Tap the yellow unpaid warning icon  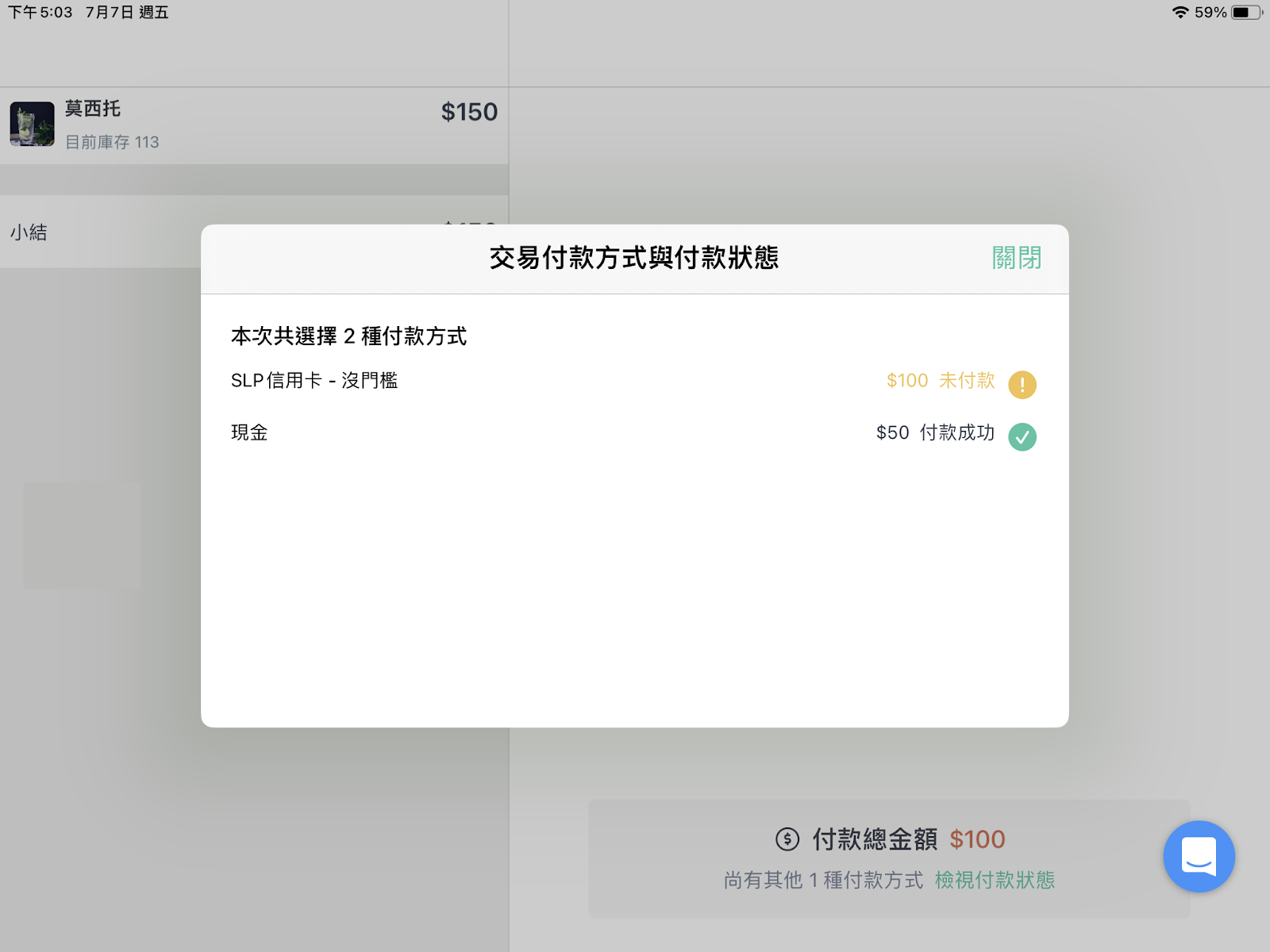pos(1022,385)
